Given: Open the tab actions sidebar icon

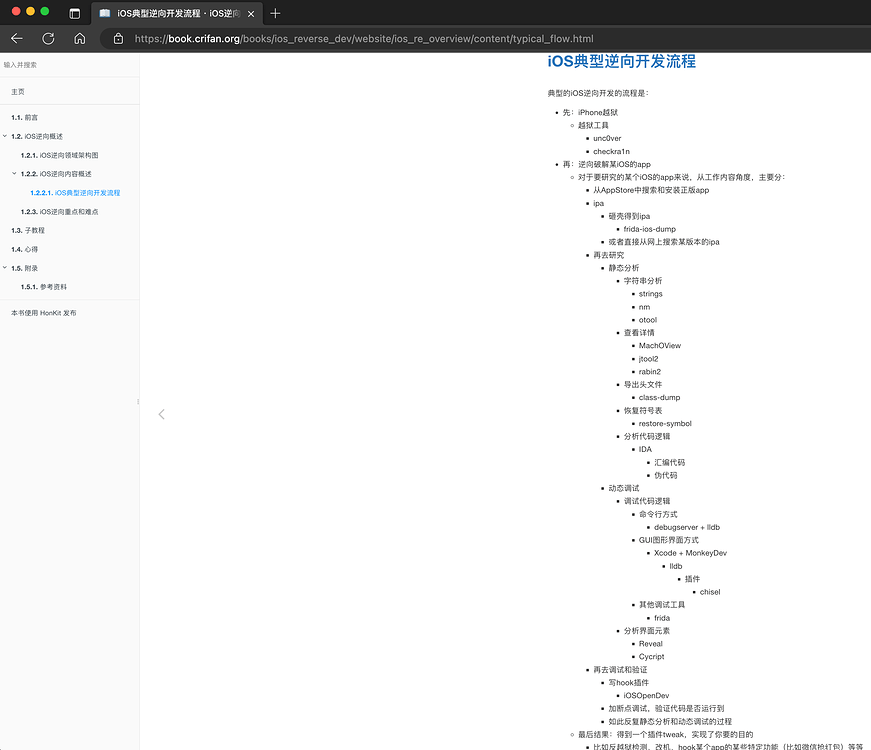Looking at the screenshot, I should point(75,13).
